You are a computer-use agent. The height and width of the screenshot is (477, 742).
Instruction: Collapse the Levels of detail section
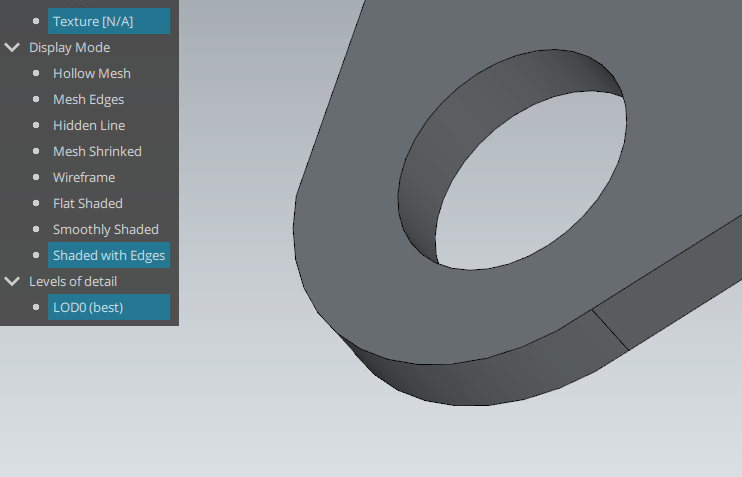point(12,282)
